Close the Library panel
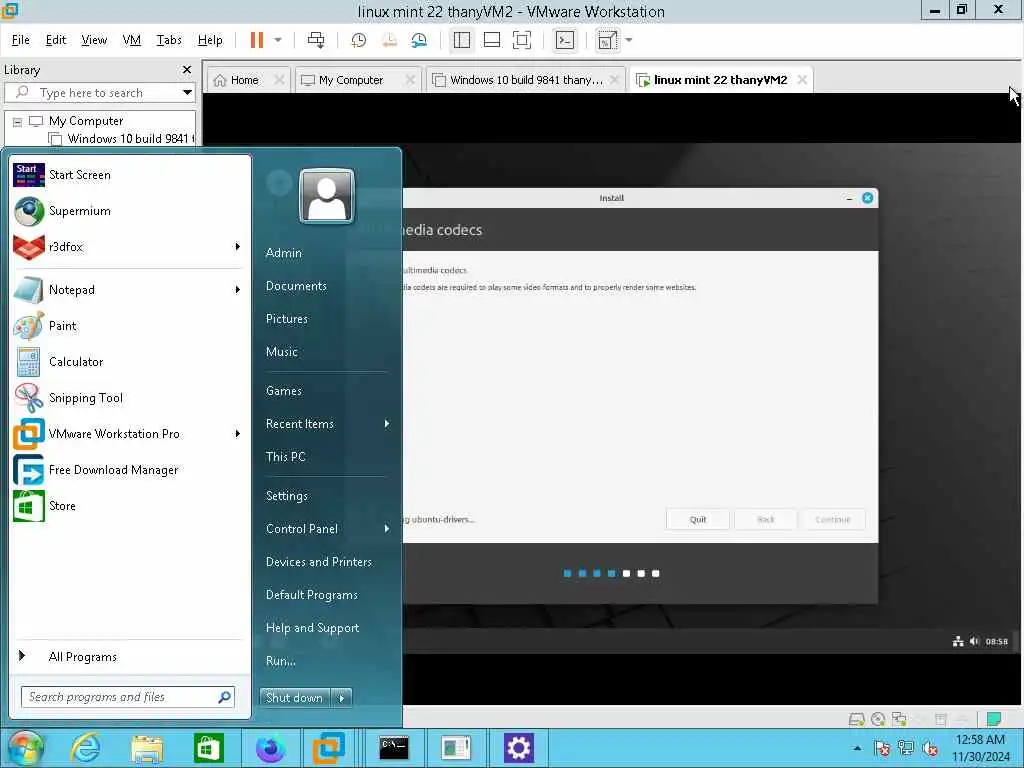Image resolution: width=1024 pixels, height=768 pixels. click(x=187, y=69)
